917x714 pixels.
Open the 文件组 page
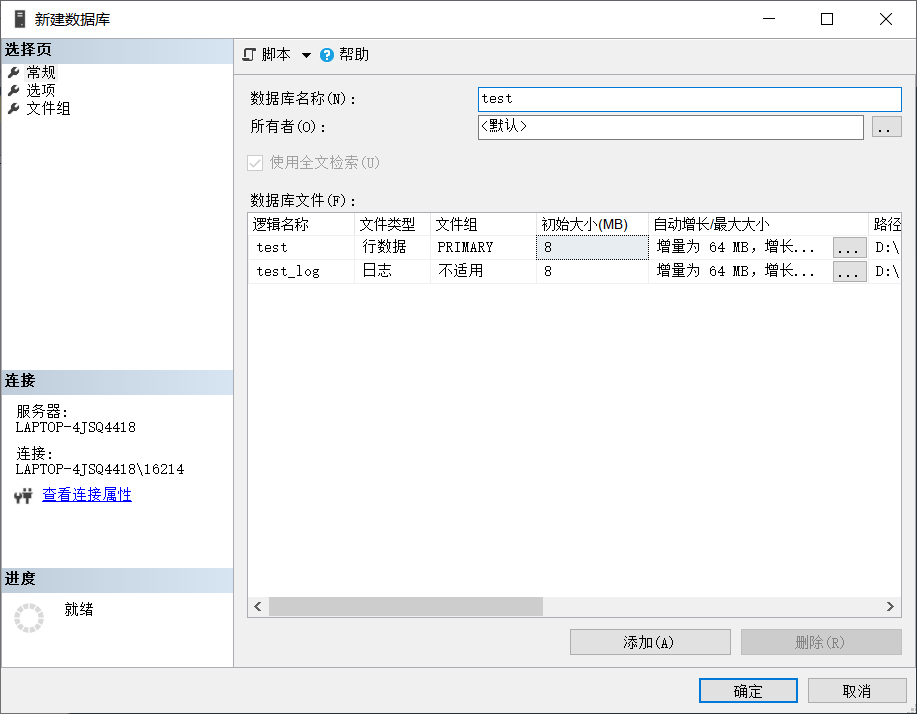[x=48, y=108]
